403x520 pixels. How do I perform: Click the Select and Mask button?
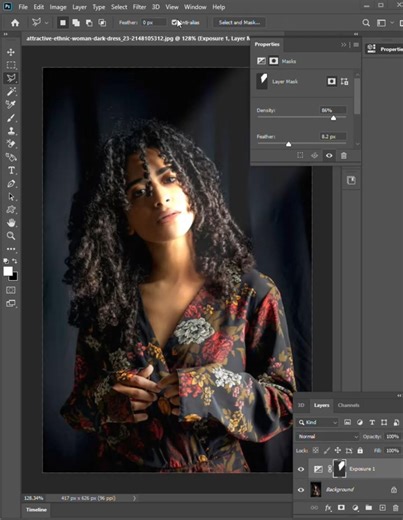239,22
